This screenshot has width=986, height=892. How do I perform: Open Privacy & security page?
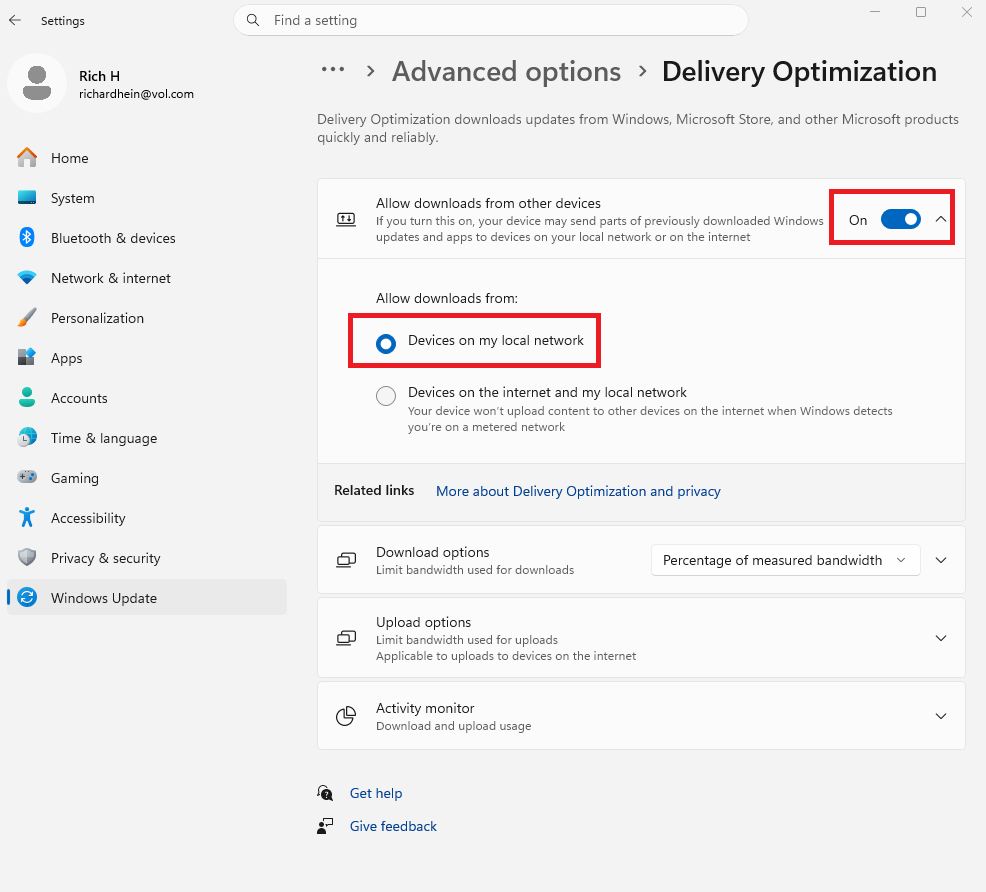(x=147, y=558)
